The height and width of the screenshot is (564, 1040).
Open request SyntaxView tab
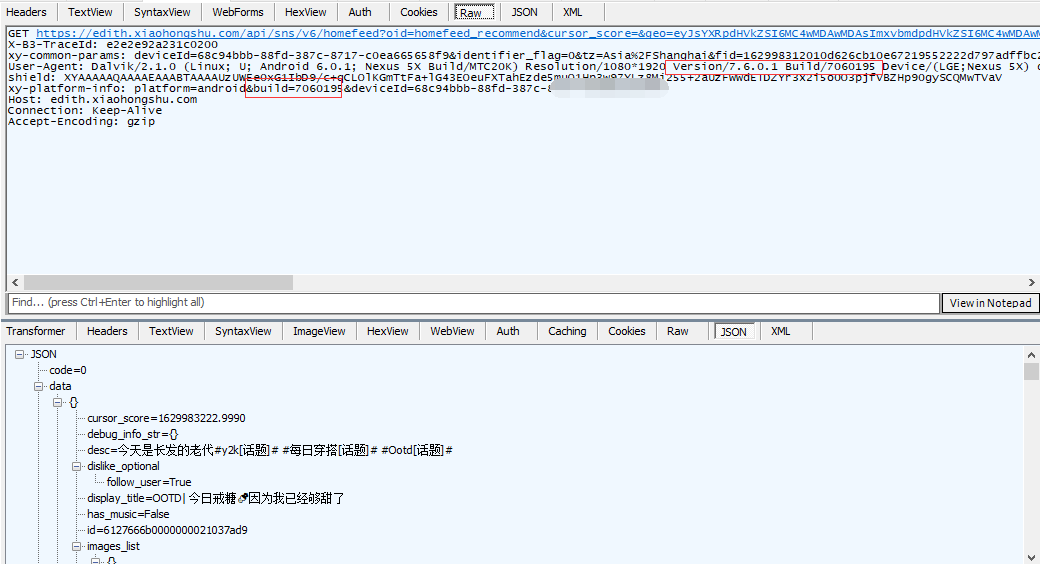[162, 12]
